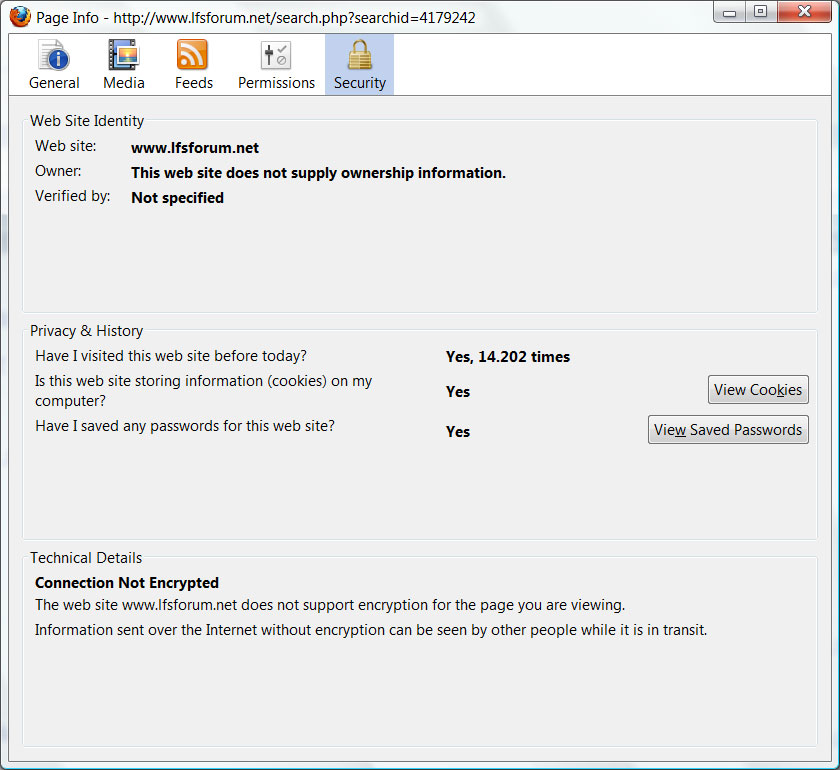Maximize the Page Info window

(760, 12)
